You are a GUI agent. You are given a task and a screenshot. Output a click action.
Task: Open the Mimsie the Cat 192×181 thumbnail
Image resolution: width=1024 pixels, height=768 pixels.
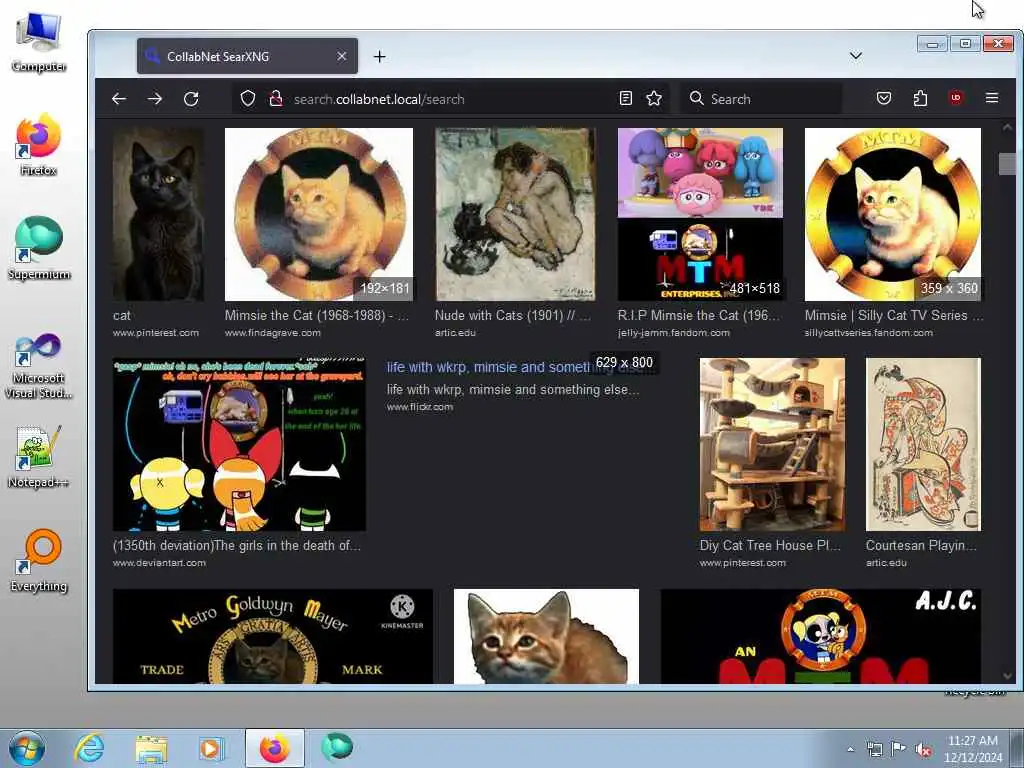[319, 214]
